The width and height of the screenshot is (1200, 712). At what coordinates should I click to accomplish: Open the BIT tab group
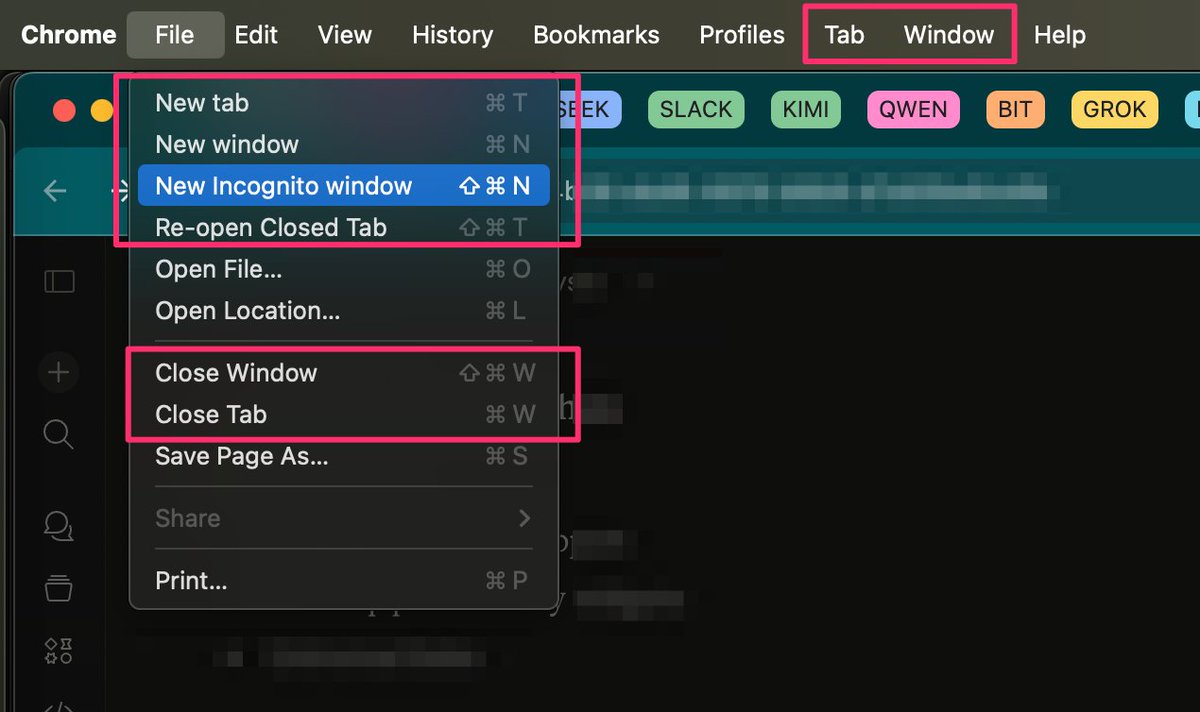point(1015,109)
